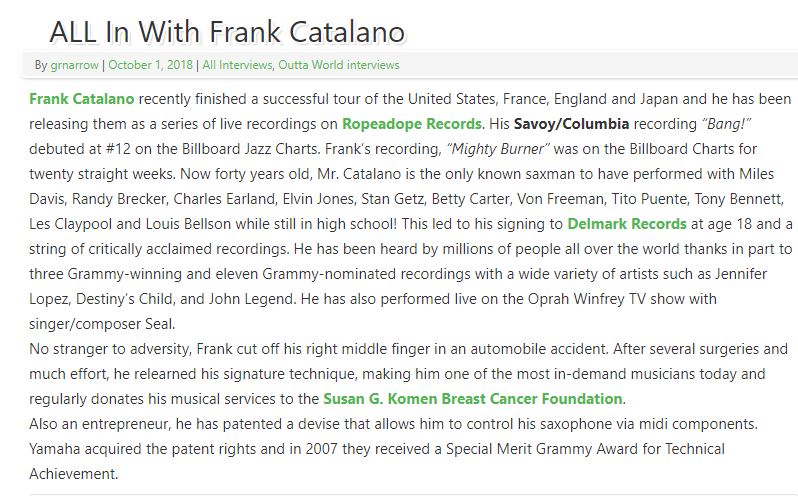Click the italic "Mighty Burner" title
Screen dimensions: 798x496
[498, 149]
